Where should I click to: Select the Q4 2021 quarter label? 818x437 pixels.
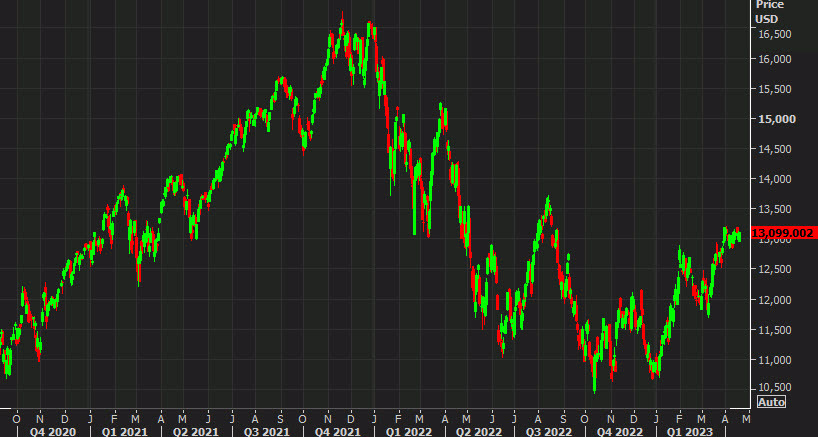338,432
